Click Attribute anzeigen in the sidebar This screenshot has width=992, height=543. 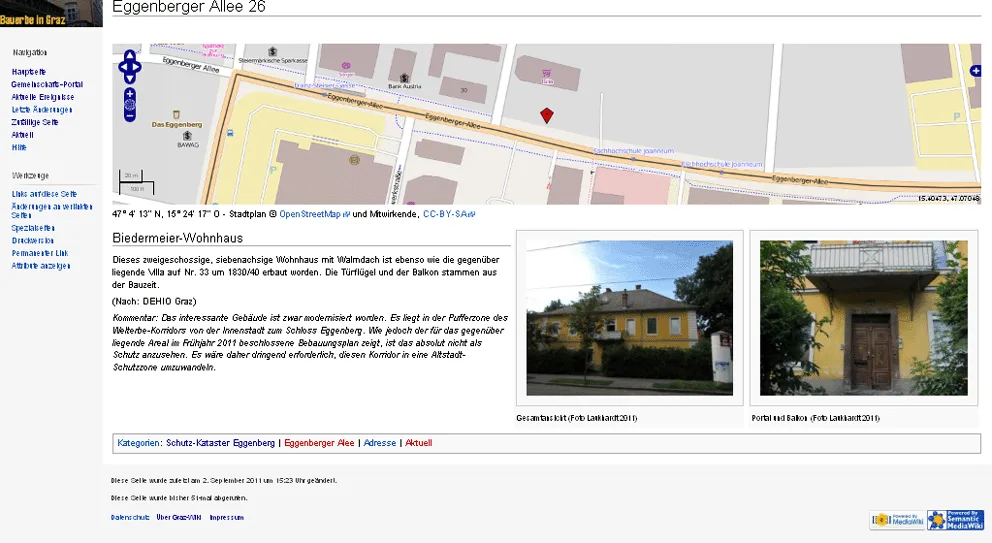[x=40, y=266]
